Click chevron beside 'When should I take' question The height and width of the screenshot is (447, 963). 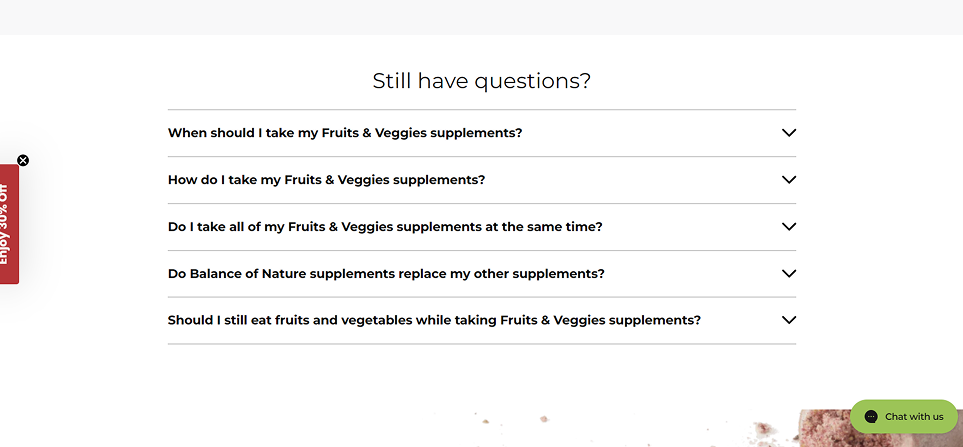tap(788, 133)
